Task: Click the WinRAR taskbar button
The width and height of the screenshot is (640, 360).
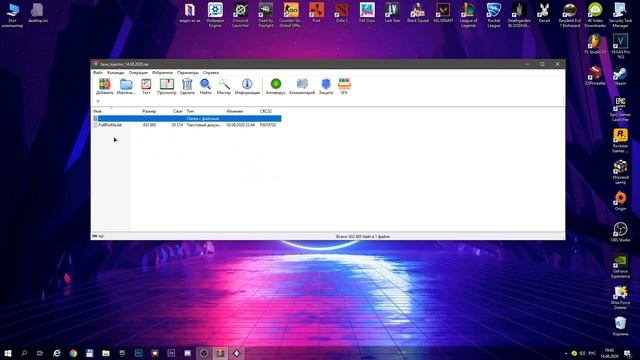Action: [220, 353]
